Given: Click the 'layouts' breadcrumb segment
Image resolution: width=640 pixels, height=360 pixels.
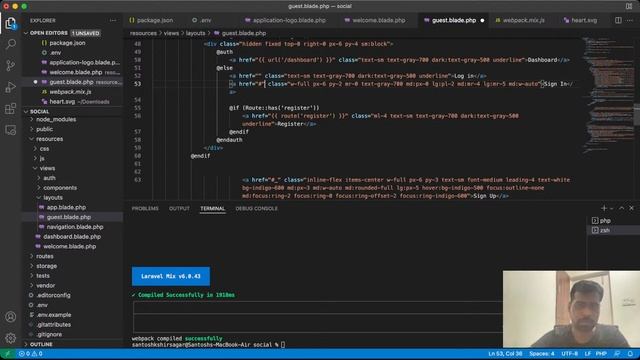Looking at the screenshot, I should click(195, 33).
